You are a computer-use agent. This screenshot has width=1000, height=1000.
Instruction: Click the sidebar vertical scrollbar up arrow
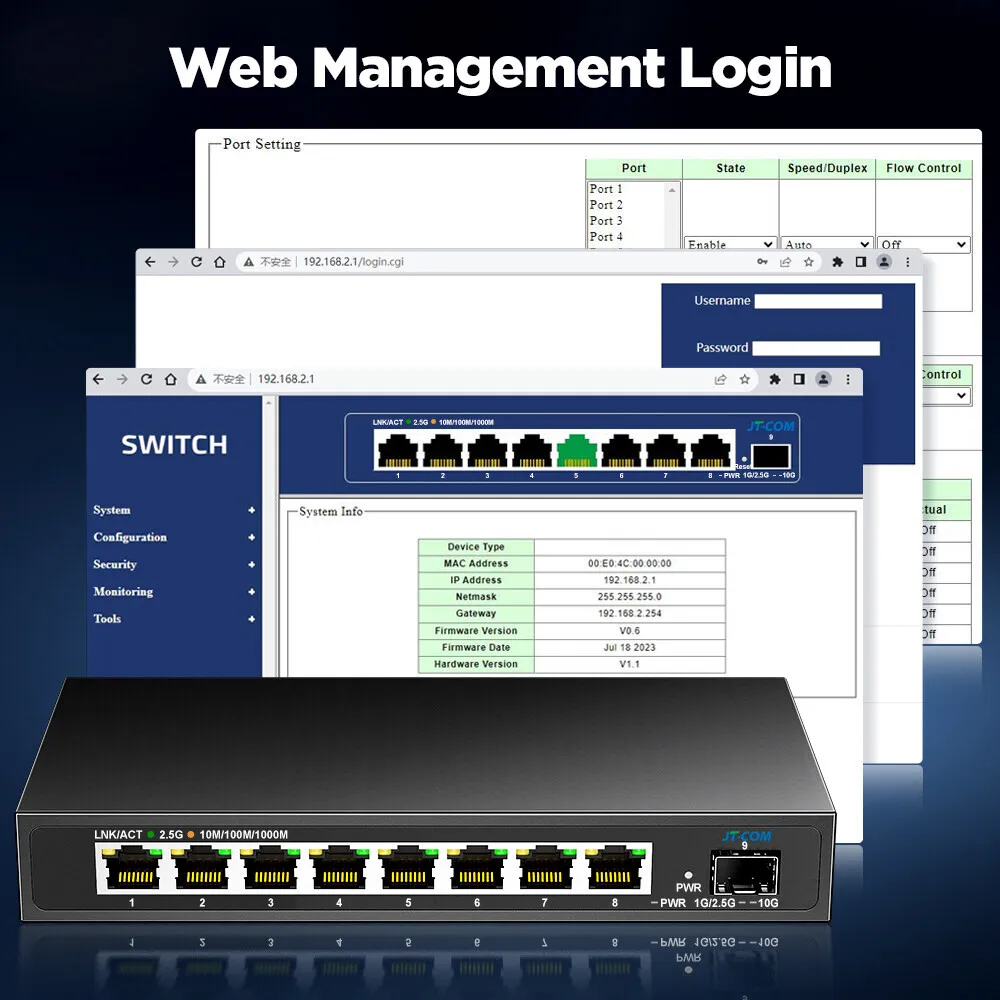point(269,402)
